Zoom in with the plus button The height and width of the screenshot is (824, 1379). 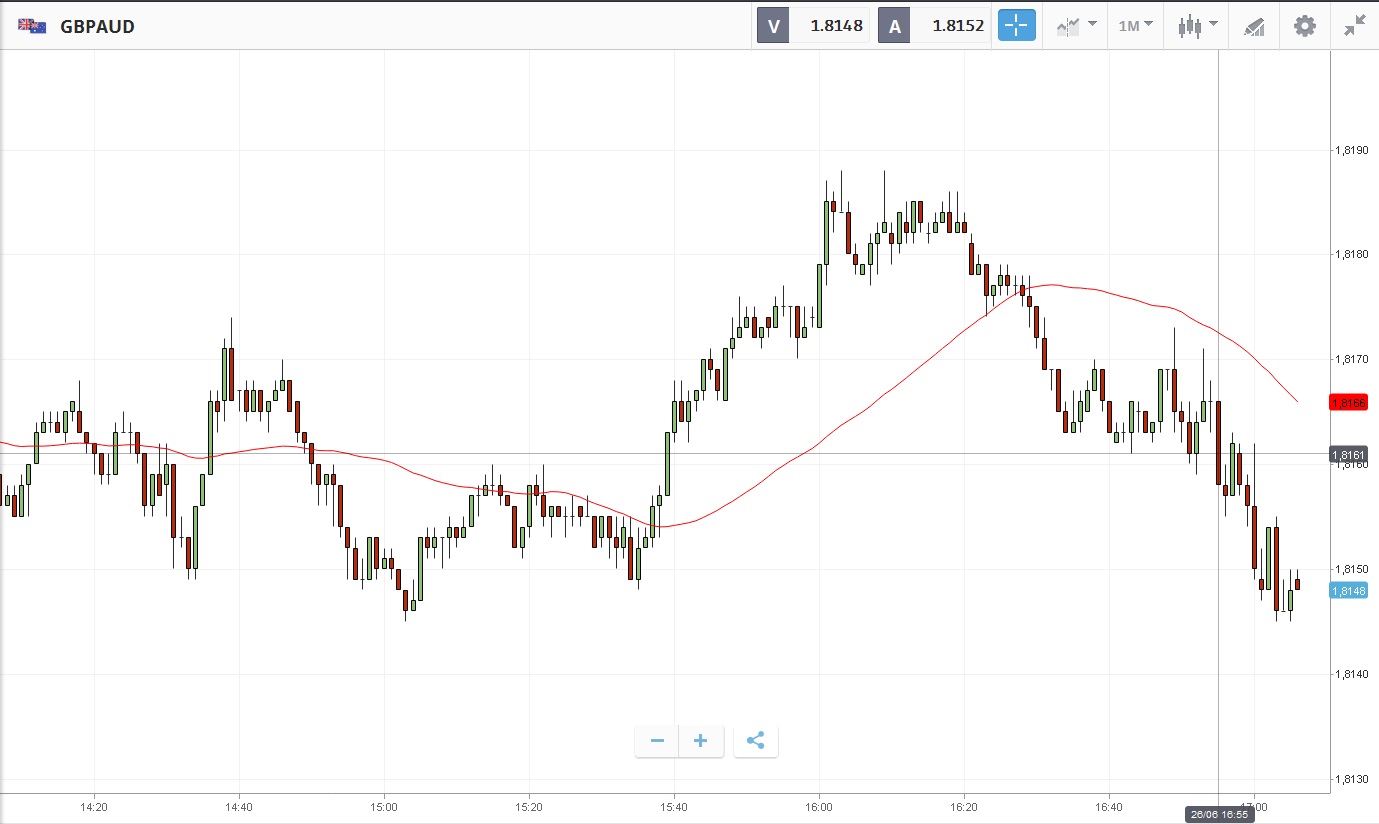click(x=701, y=741)
